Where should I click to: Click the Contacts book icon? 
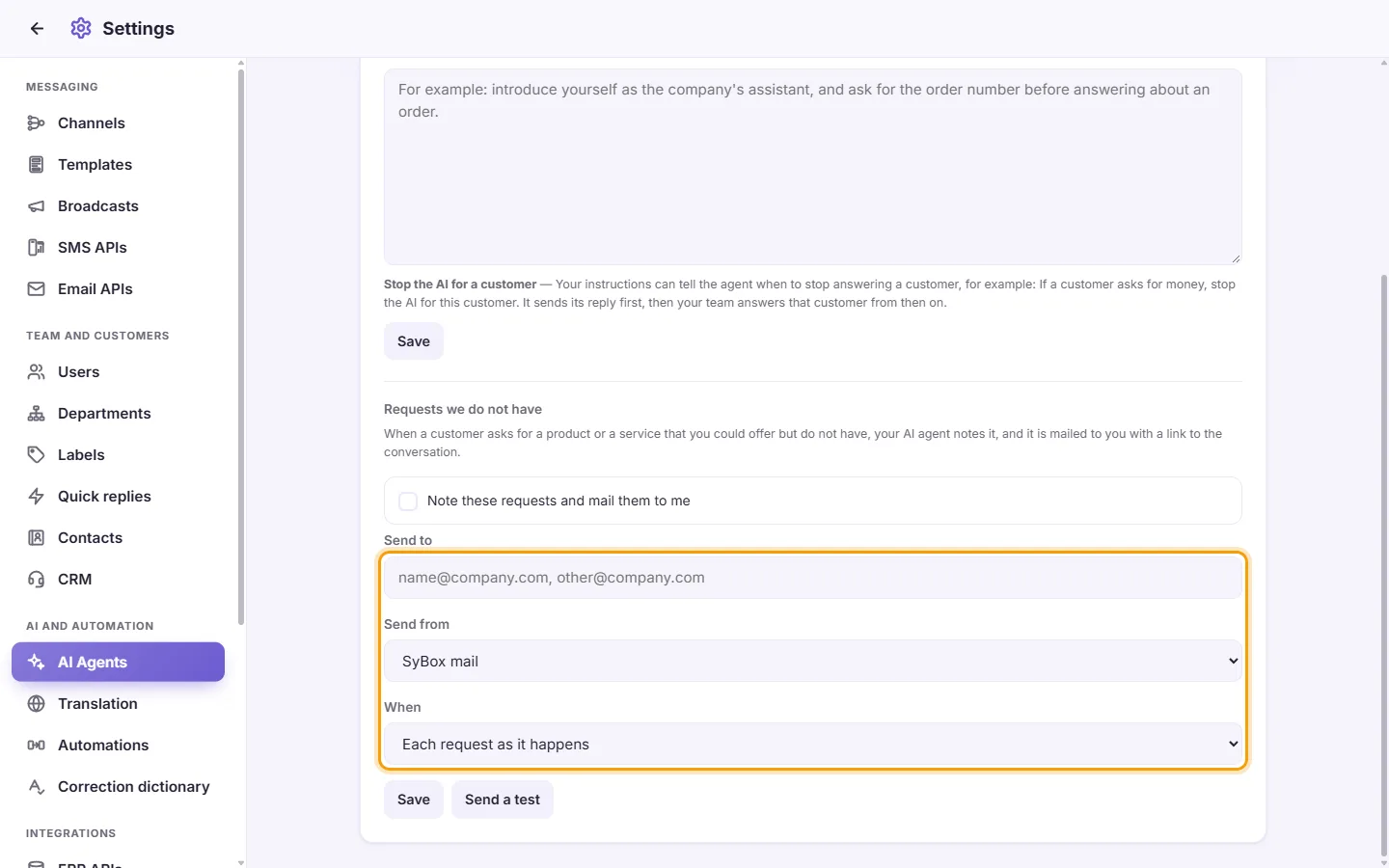pos(37,538)
